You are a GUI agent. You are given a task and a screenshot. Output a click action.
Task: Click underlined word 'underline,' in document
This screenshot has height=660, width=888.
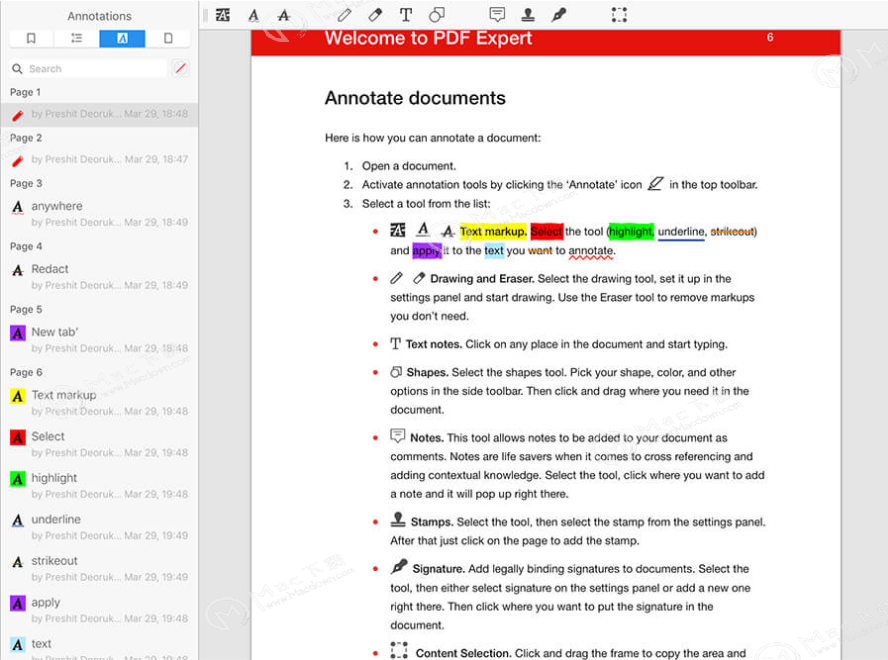(x=682, y=231)
